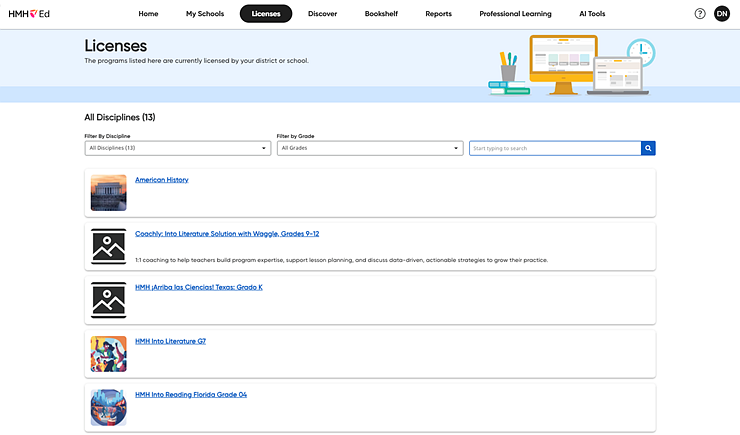Image resolution: width=740 pixels, height=435 pixels.
Task: Select the Licenses tab
Action: [x=266, y=14]
